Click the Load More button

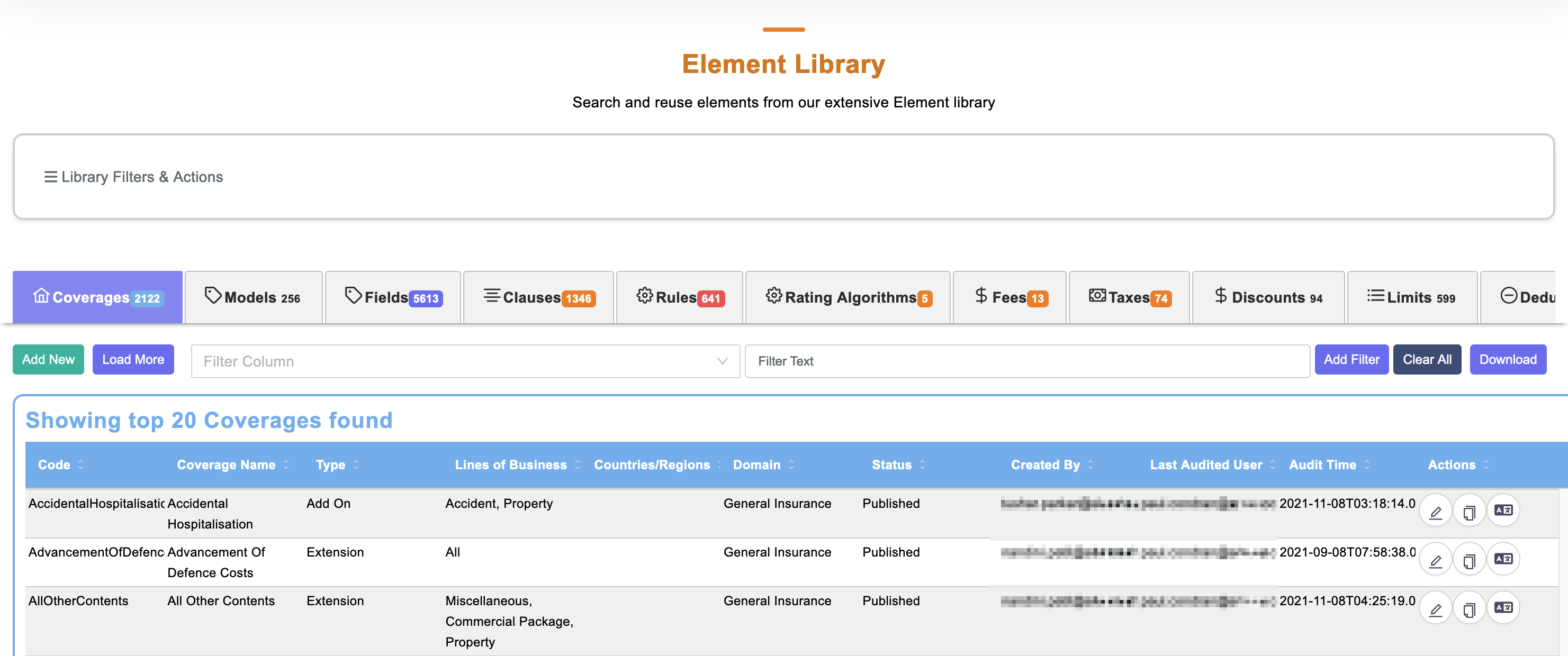click(x=133, y=360)
